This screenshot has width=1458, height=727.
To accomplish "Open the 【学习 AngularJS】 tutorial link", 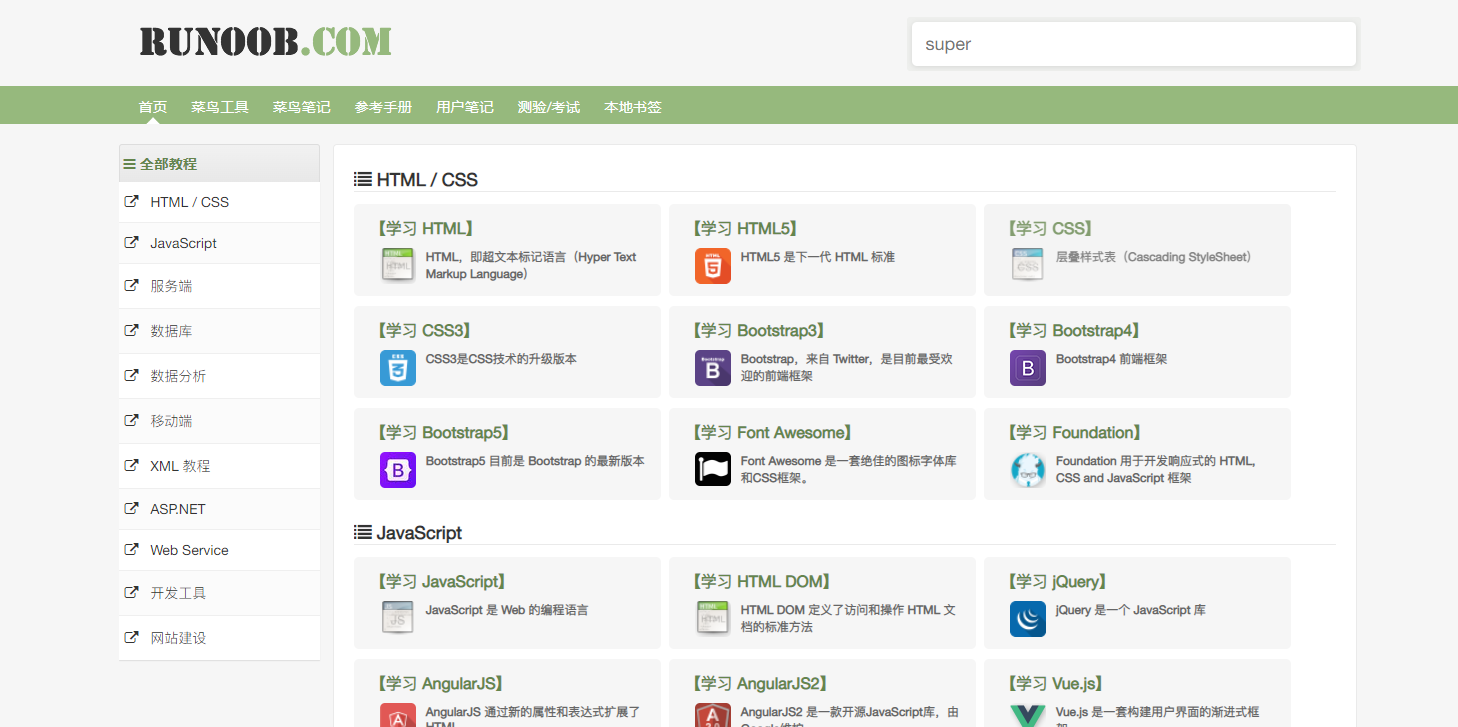I will pos(441,684).
